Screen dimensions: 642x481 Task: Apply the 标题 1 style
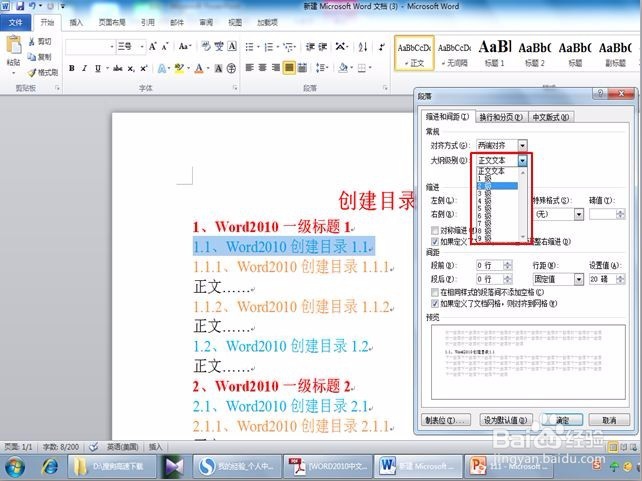point(495,53)
